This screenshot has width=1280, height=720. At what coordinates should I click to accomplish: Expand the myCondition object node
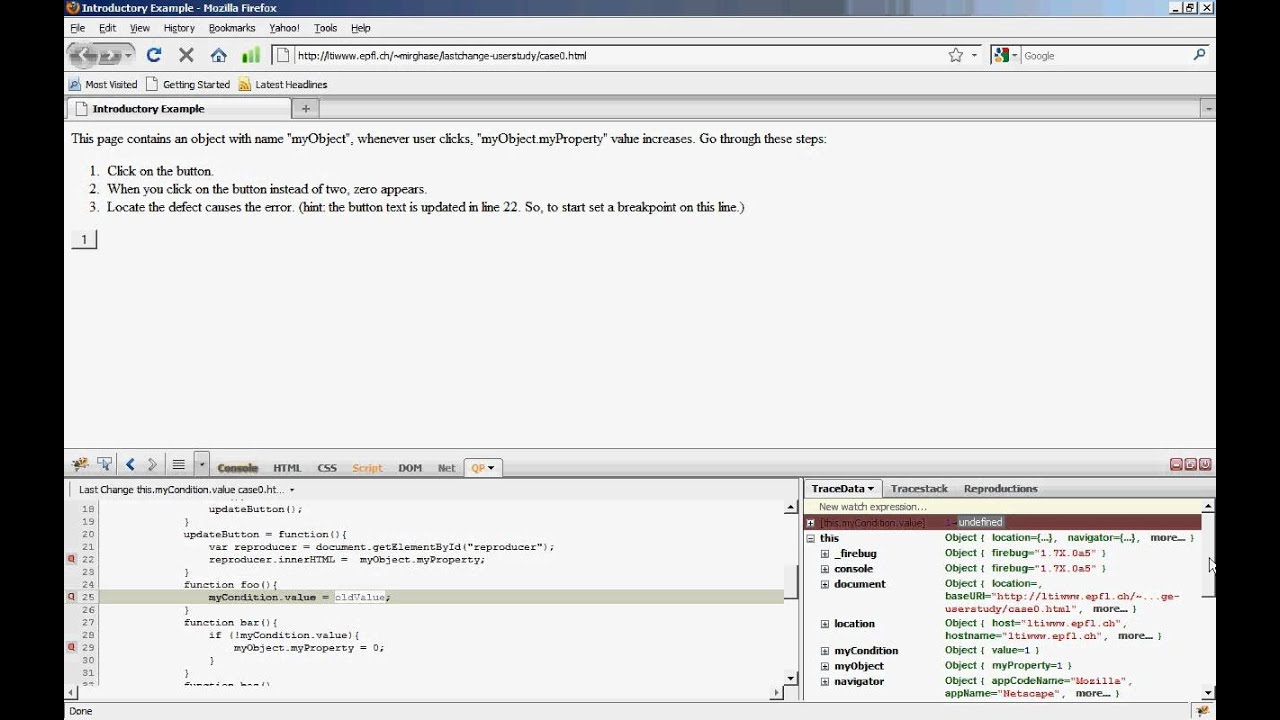[x=825, y=651]
